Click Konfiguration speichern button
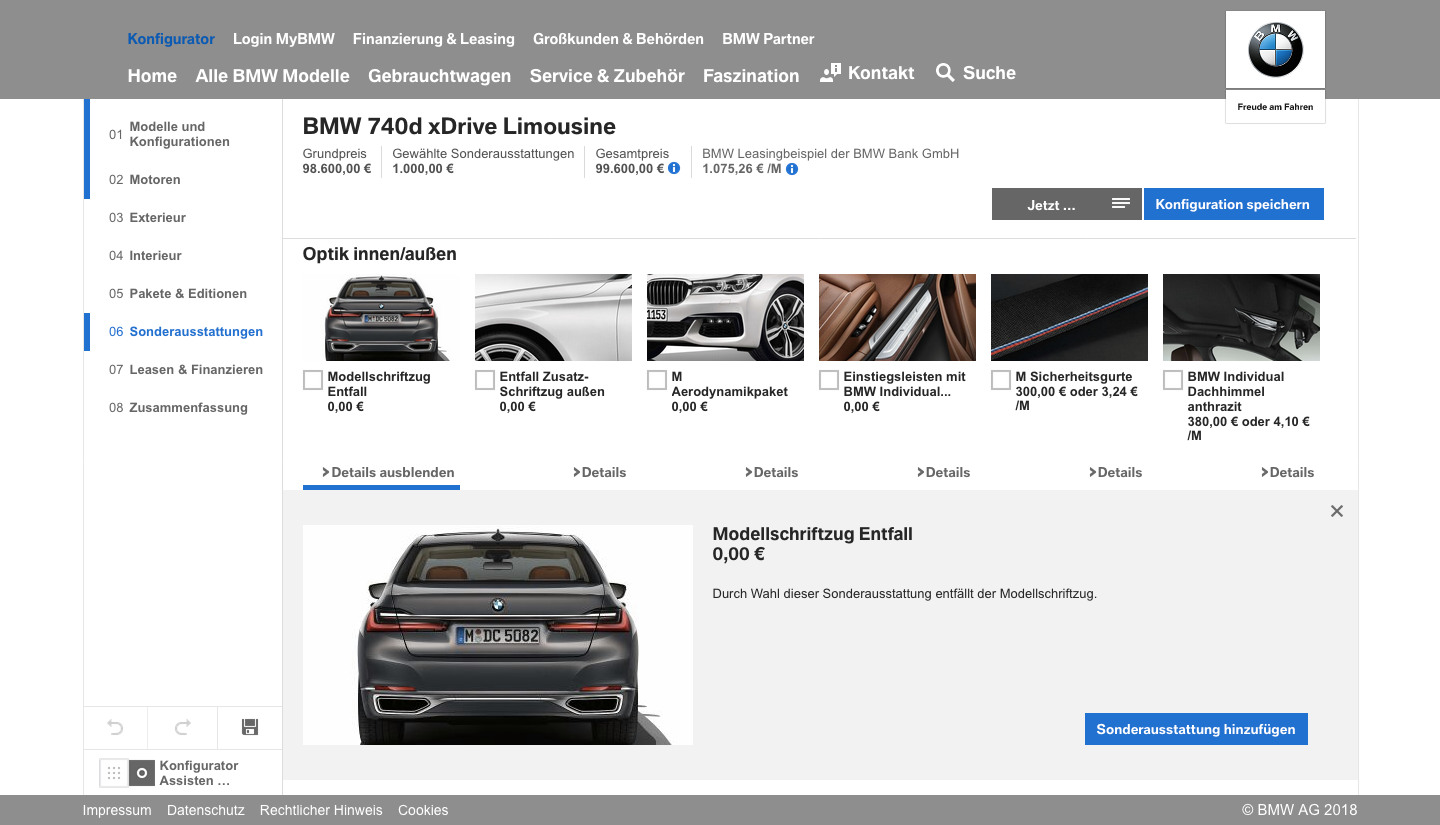 click(x=1233, y=204)
